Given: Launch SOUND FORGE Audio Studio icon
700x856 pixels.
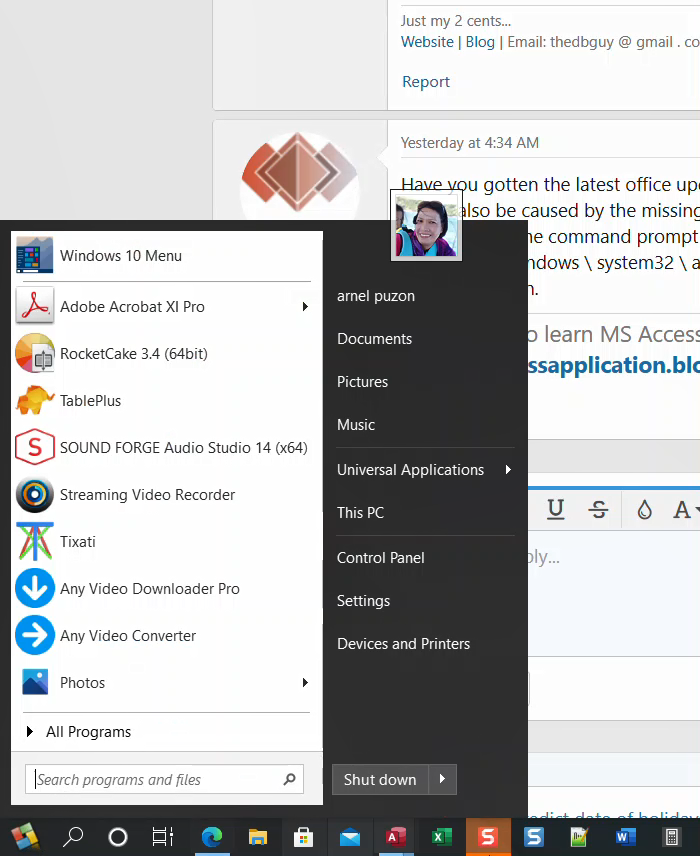Looking at the screenshot, I should point(35,447).
